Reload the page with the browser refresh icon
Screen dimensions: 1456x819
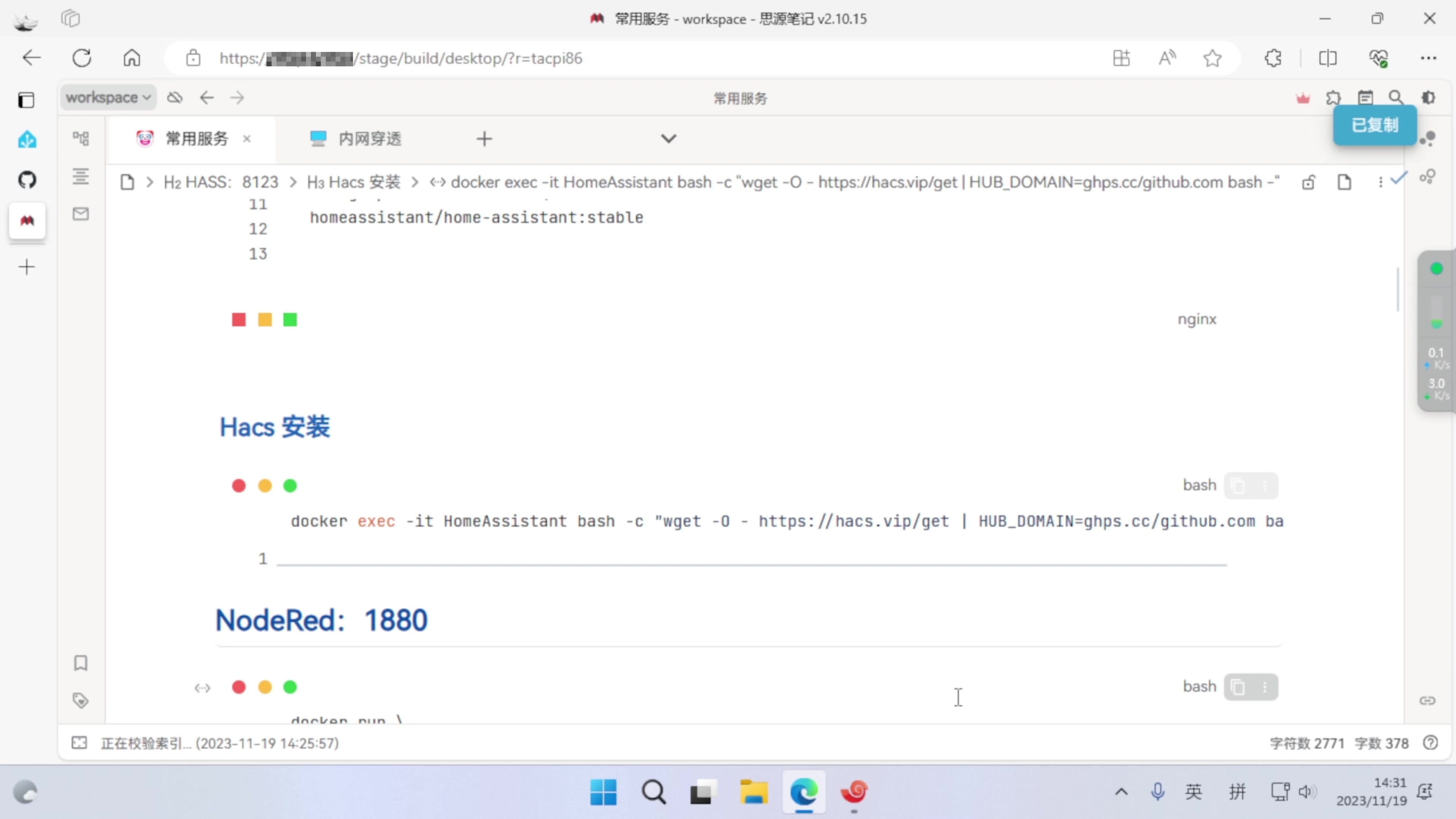(82, 58)
